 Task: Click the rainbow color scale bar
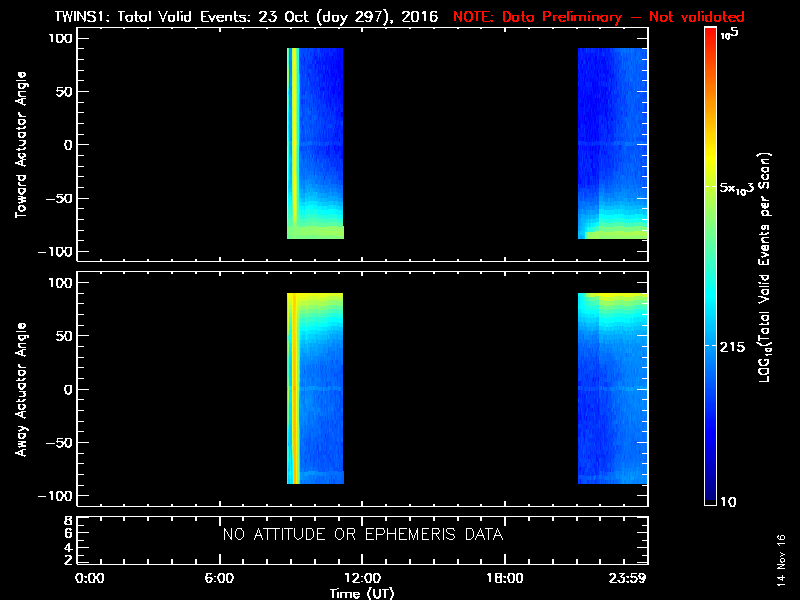pyautogui.click(x=710, y=266)
